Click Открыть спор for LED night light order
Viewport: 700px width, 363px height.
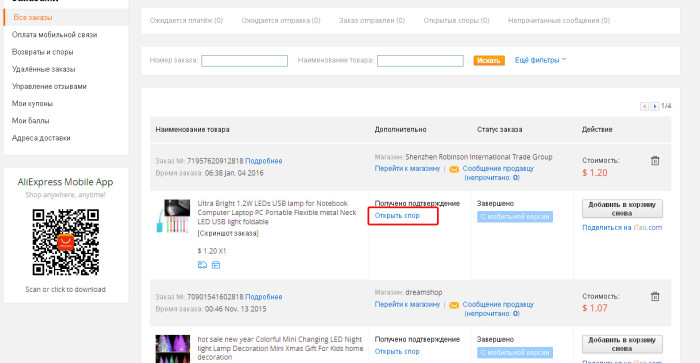(x=397, y=352)
